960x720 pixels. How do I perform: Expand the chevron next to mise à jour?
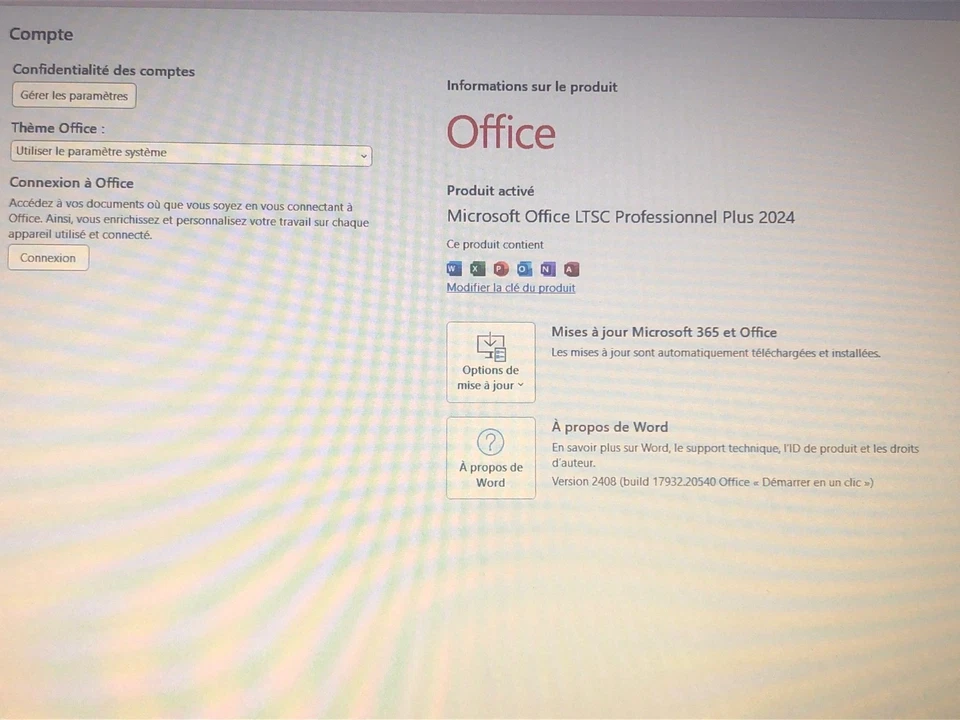[518, 385]
